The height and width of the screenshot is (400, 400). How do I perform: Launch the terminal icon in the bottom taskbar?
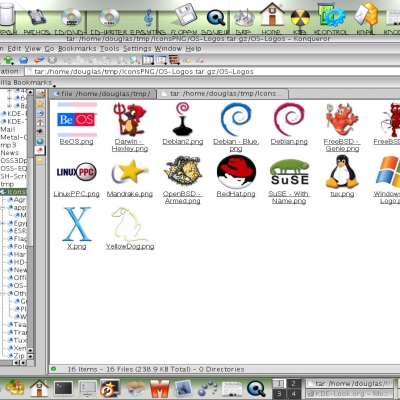click(x=63, y=389)
